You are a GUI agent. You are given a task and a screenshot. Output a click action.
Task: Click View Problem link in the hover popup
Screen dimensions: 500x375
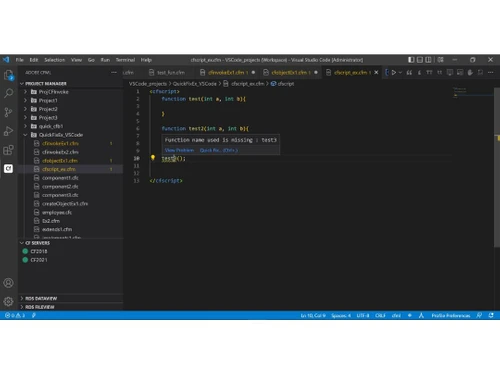[179, 150]
